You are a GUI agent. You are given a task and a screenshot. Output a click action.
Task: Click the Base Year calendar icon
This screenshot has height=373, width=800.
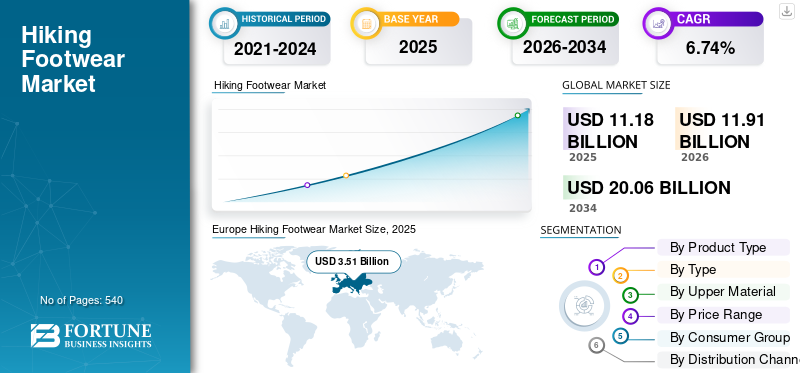366,23
